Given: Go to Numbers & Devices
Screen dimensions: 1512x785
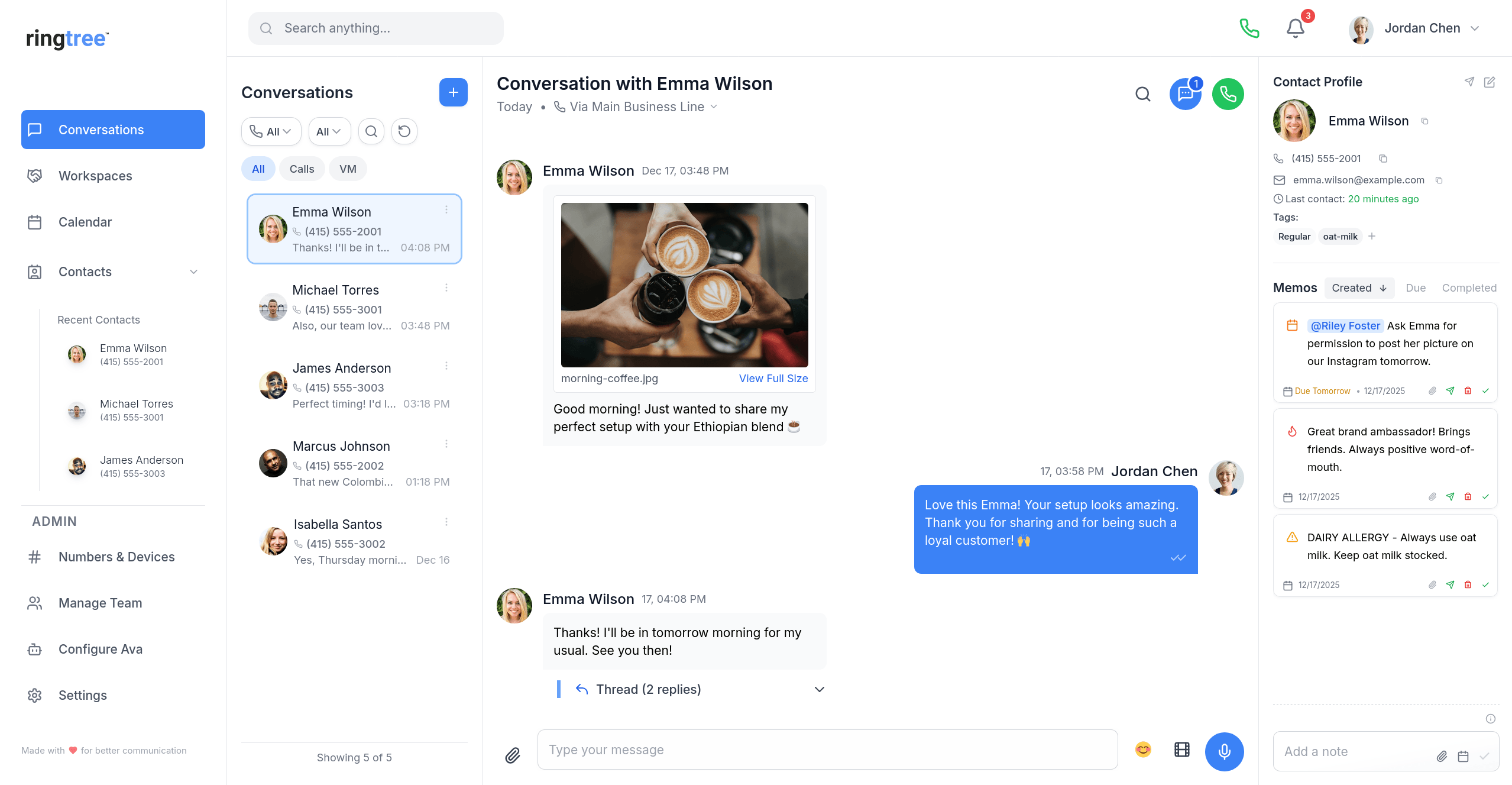Looking at the screenshot, I should [x=116, y=557].
